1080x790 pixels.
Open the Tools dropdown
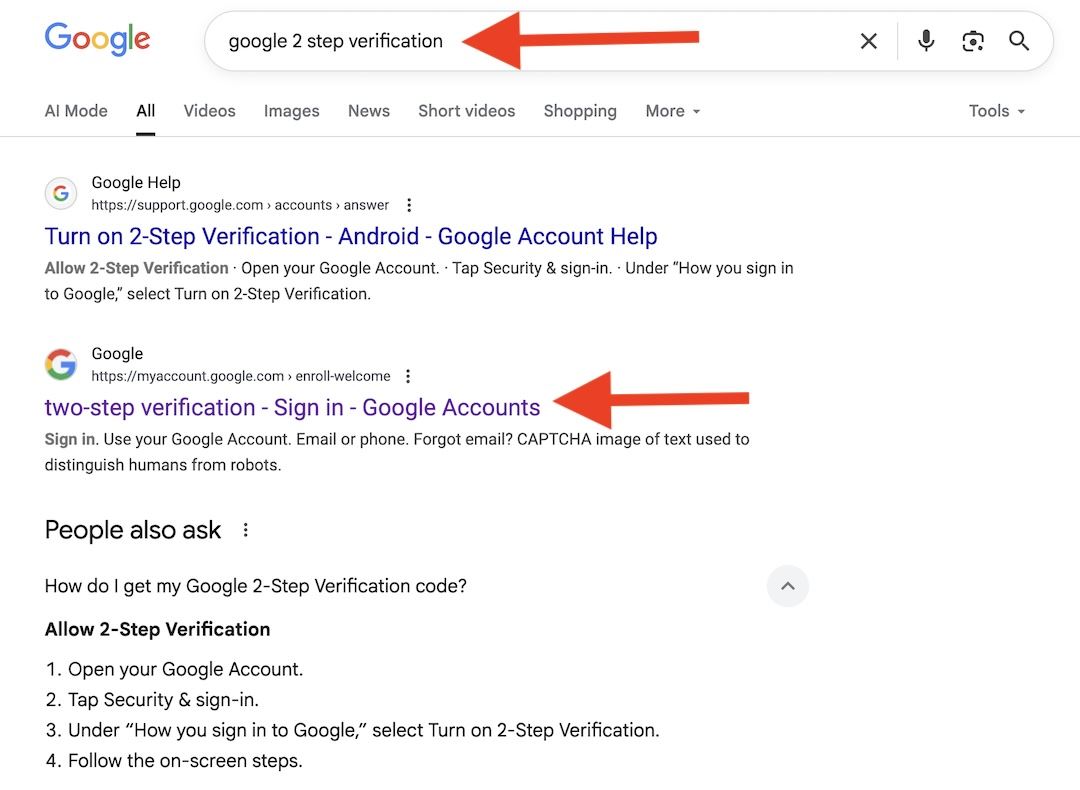tap(997, 111)
